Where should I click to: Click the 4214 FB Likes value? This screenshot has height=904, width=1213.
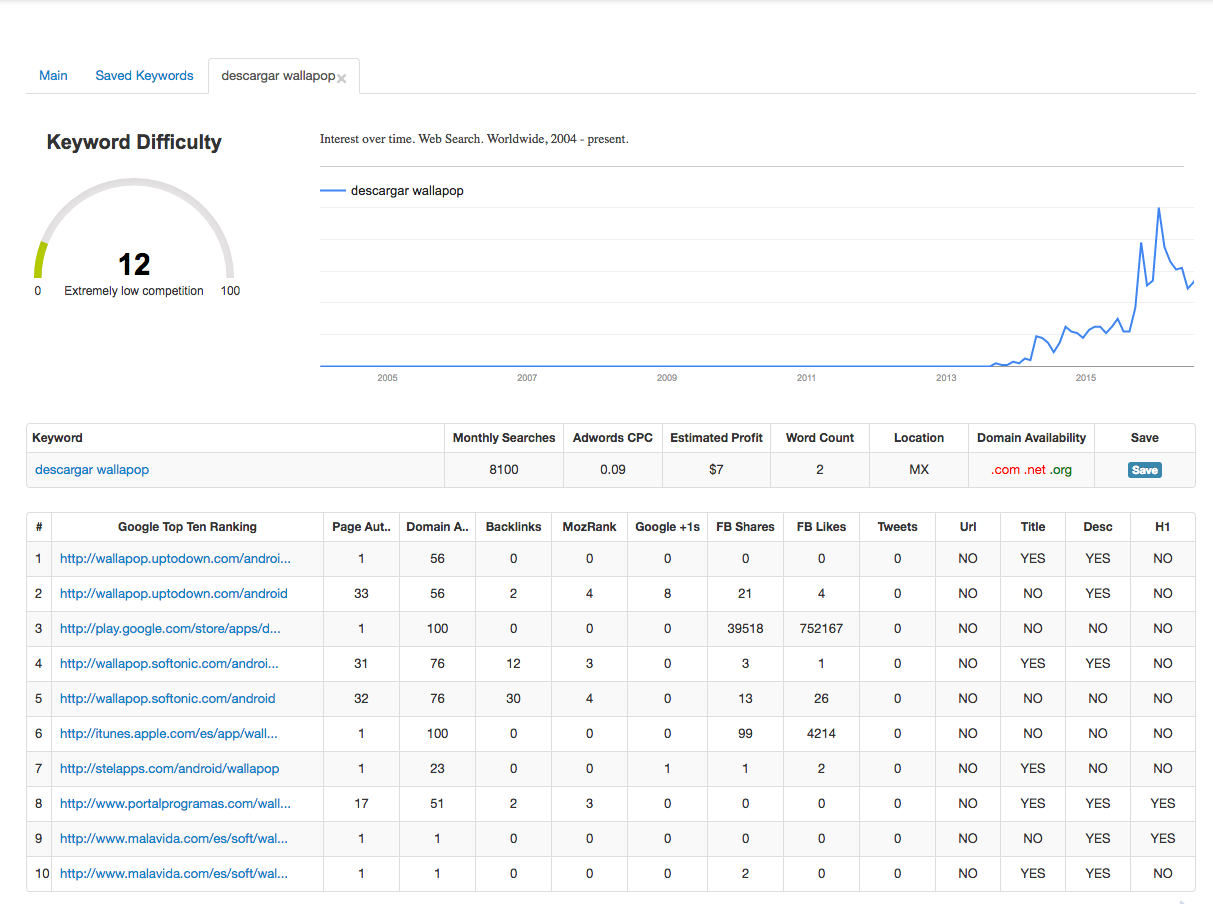point(821,734)
